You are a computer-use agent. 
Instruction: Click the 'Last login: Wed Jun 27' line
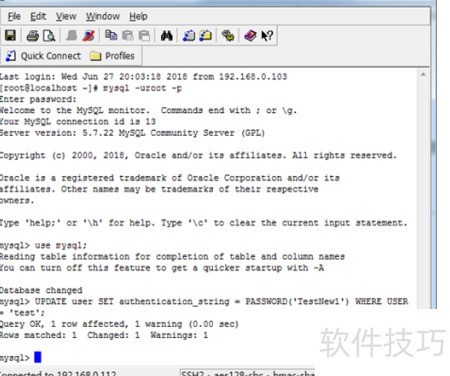[x=143, y=77]
